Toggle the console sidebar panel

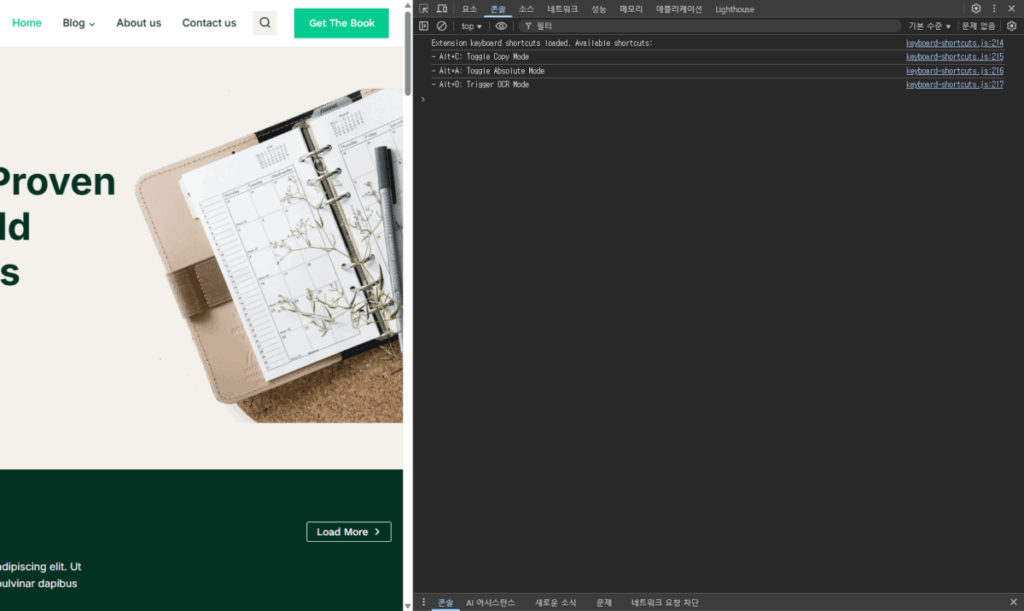point(424,26)
